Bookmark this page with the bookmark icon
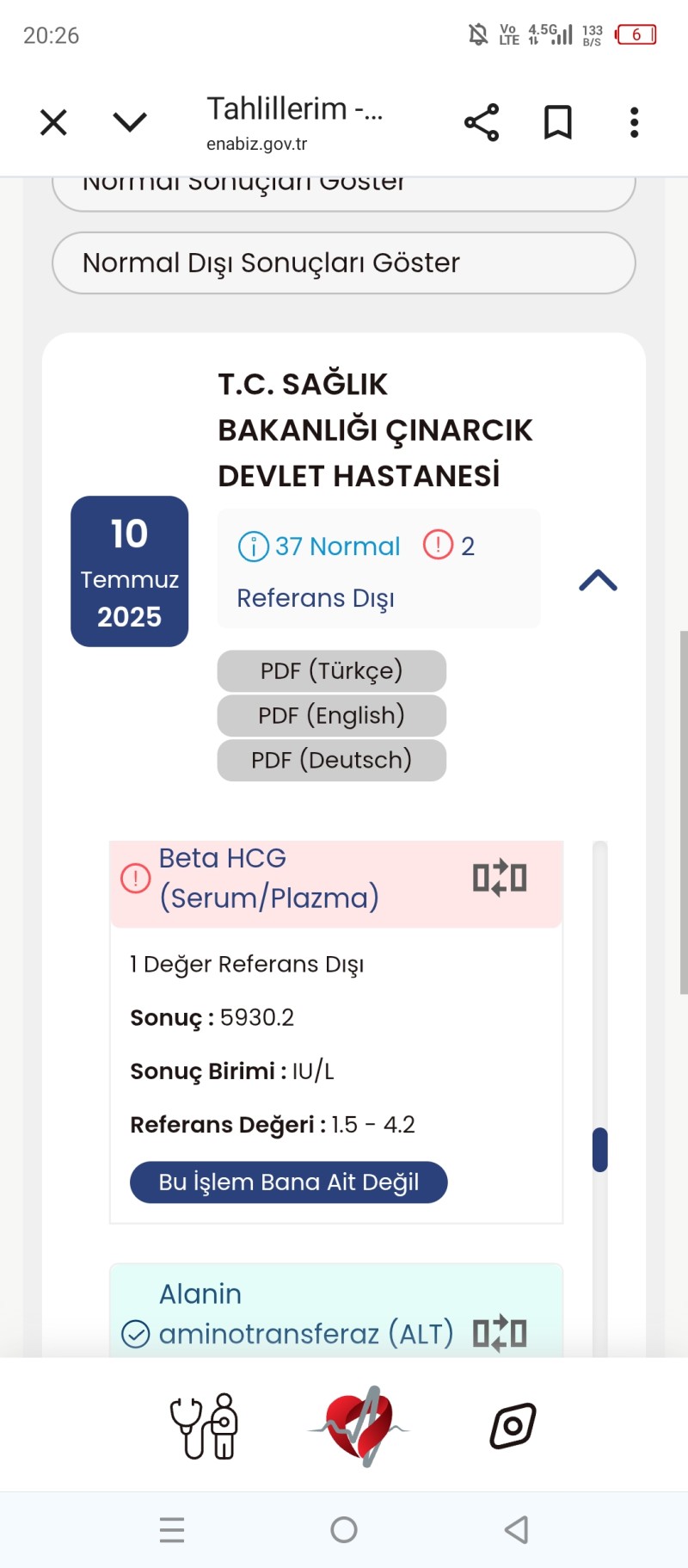Screen dimensions: 688x1568 [x=558, y=122]
